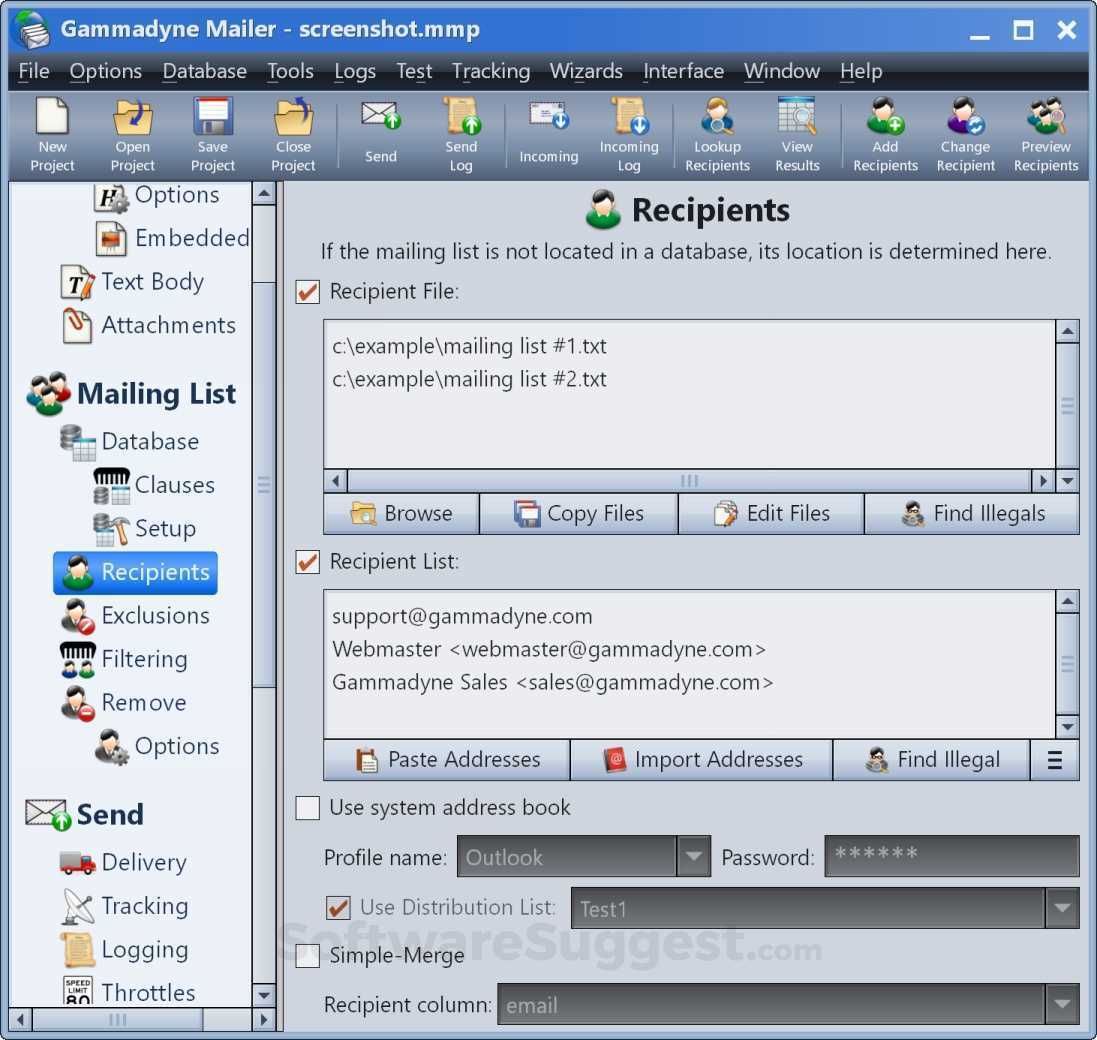Expand the Recipient column email dropdown

click(x=1062, y=1005)
